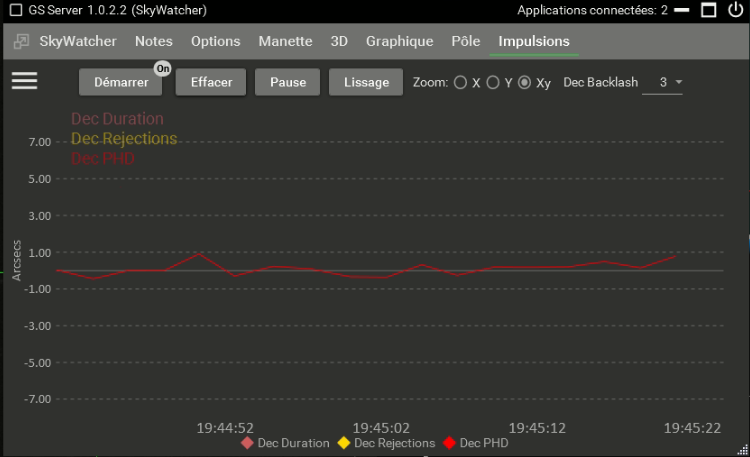Click the Lissage button

pos(365,82)
